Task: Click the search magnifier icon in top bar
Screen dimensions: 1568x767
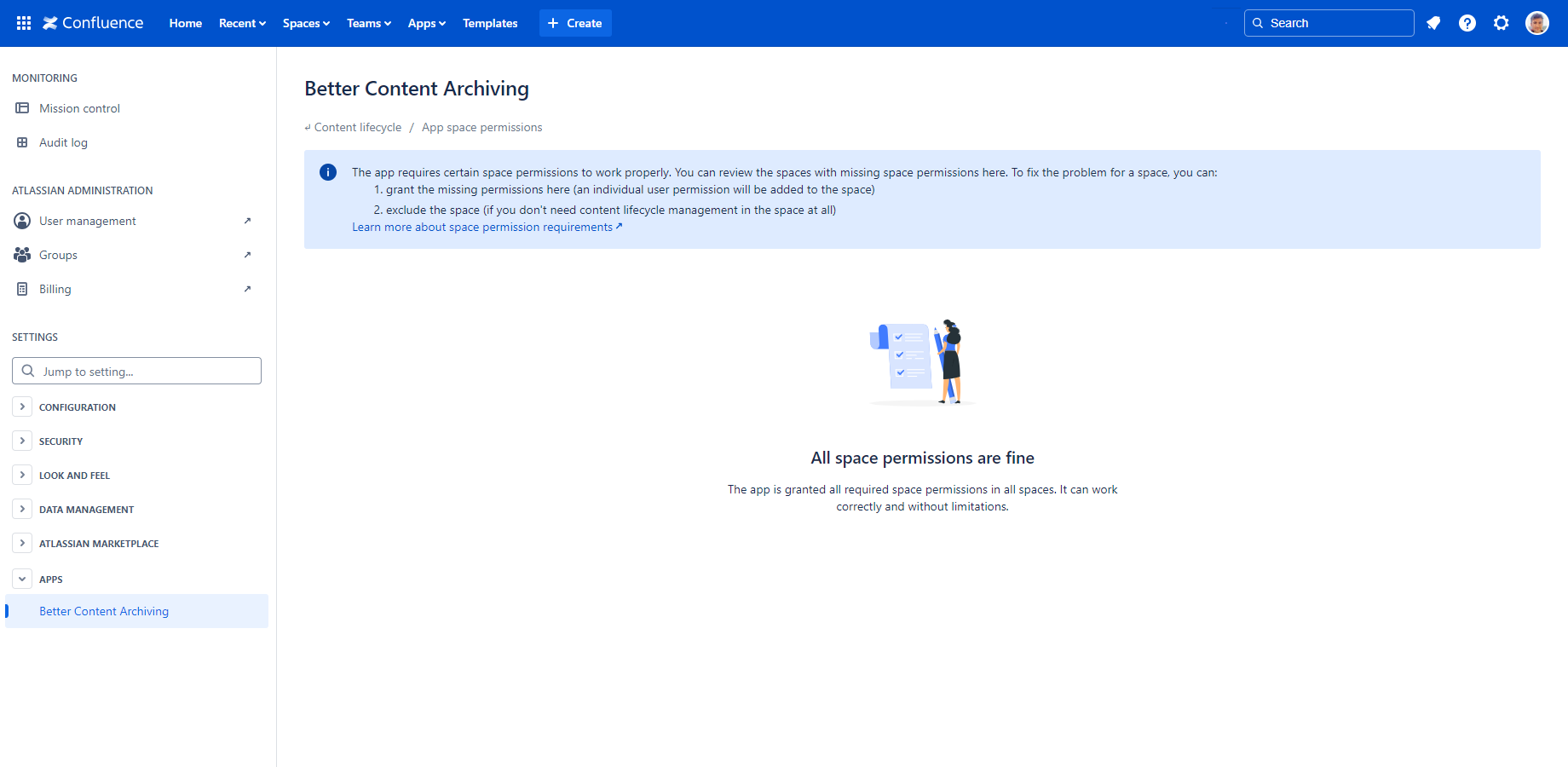Action: coord(1258,23)
